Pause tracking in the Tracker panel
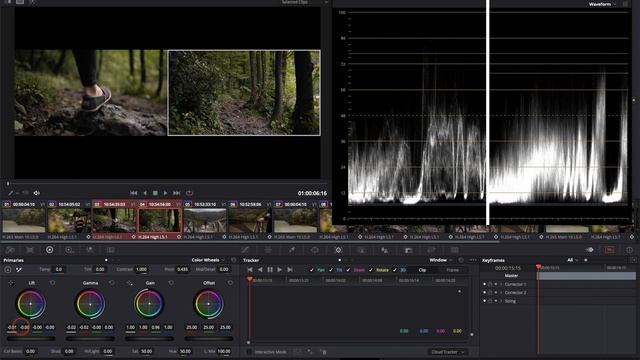This screenshot has width=640, height=360. pos(270,269)
